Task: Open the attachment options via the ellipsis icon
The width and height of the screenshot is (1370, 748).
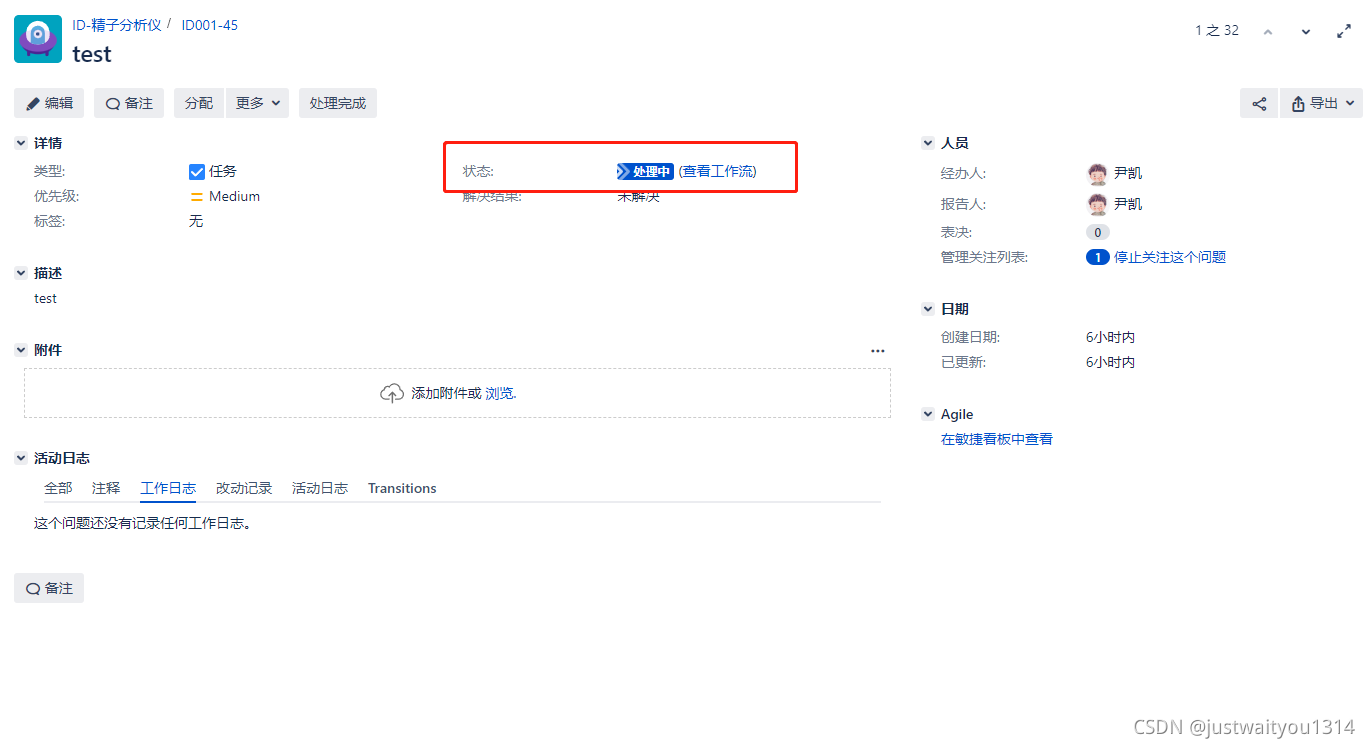Action: (x=877, y=350)
